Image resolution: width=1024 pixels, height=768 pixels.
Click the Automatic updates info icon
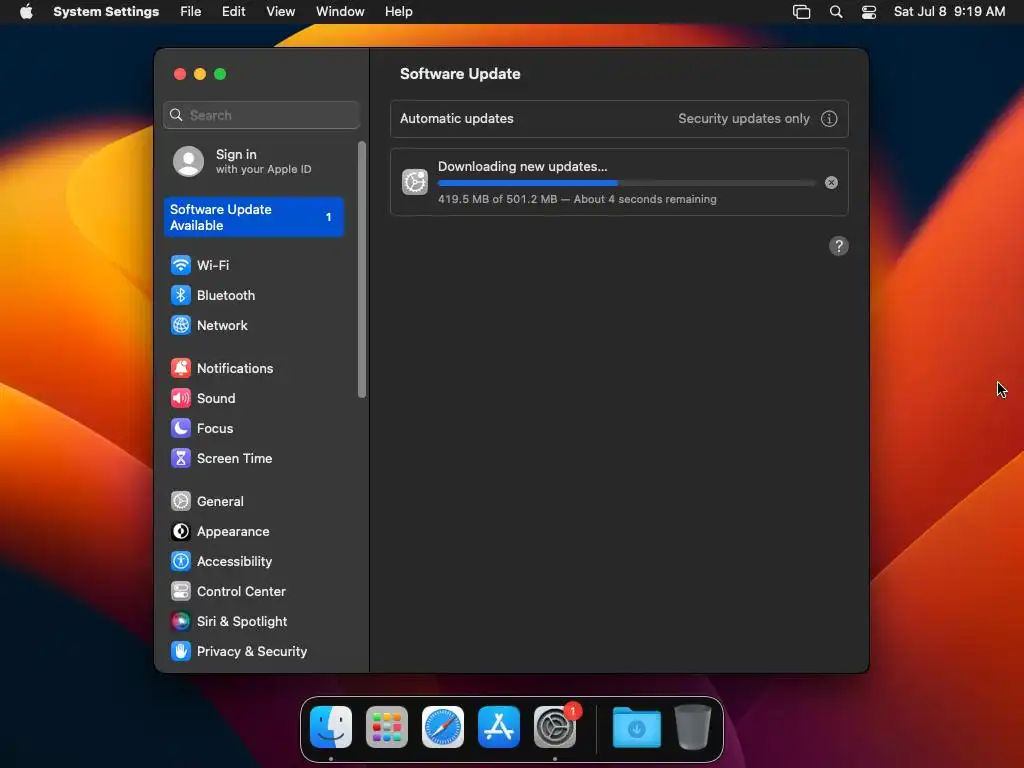[x=829, y=119]
